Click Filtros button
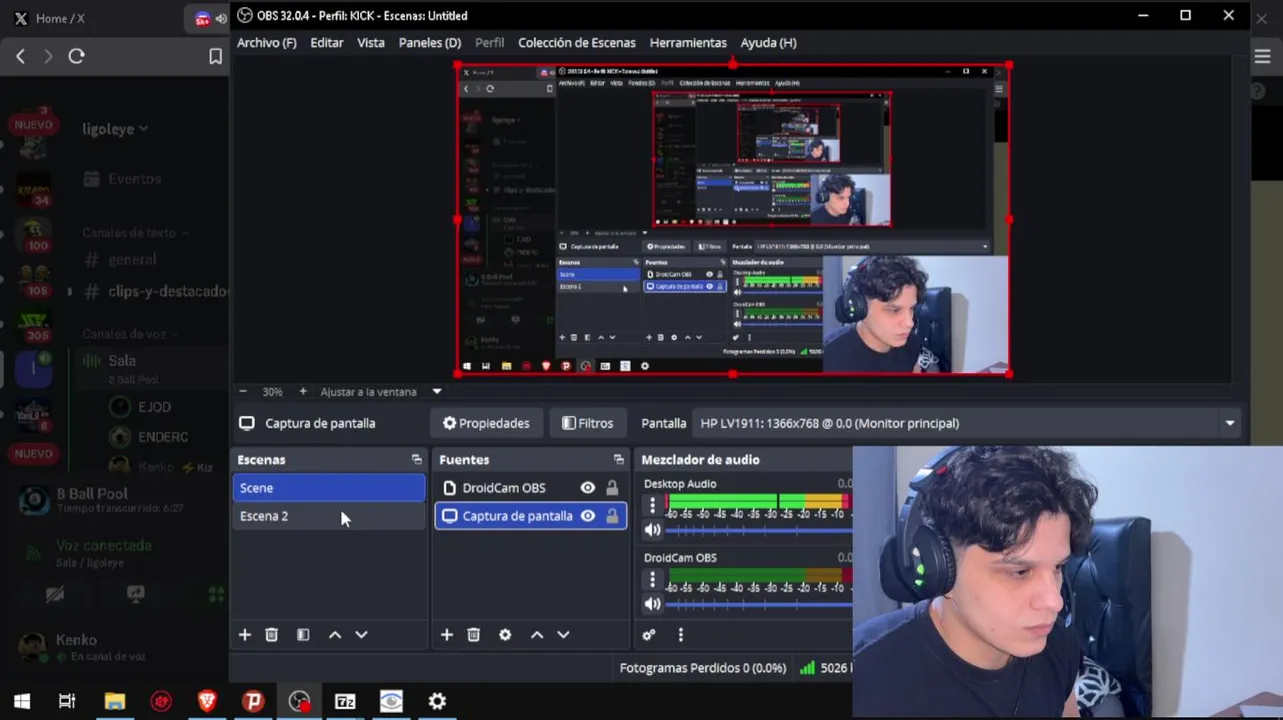Image resolution: width=1283 pixels, height=720 pixels. click(x=588, y=423)
